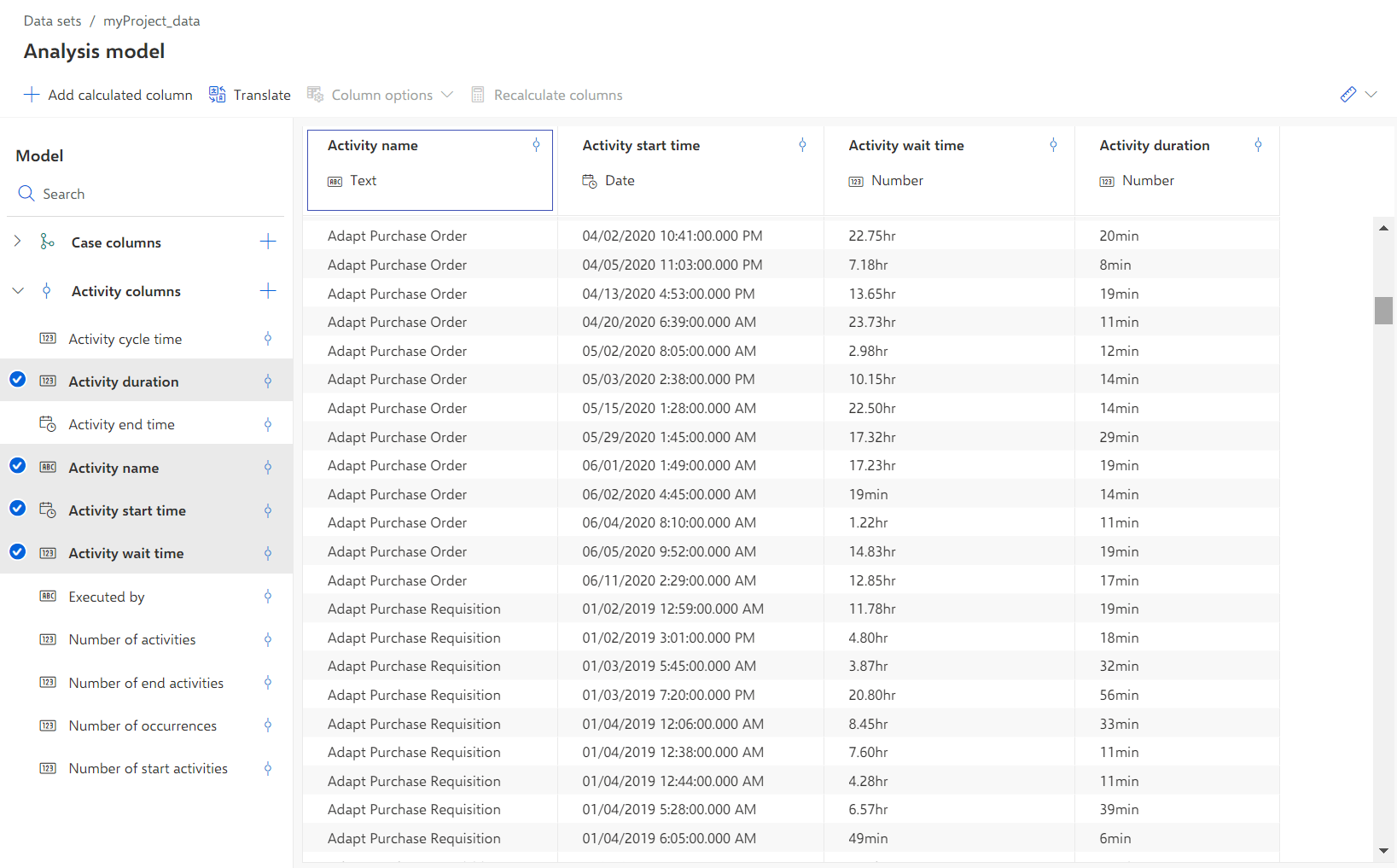Screen dimensions: 1397x868
Task: Click the node icon on Activity wait time list row
Action: [268, 553]
